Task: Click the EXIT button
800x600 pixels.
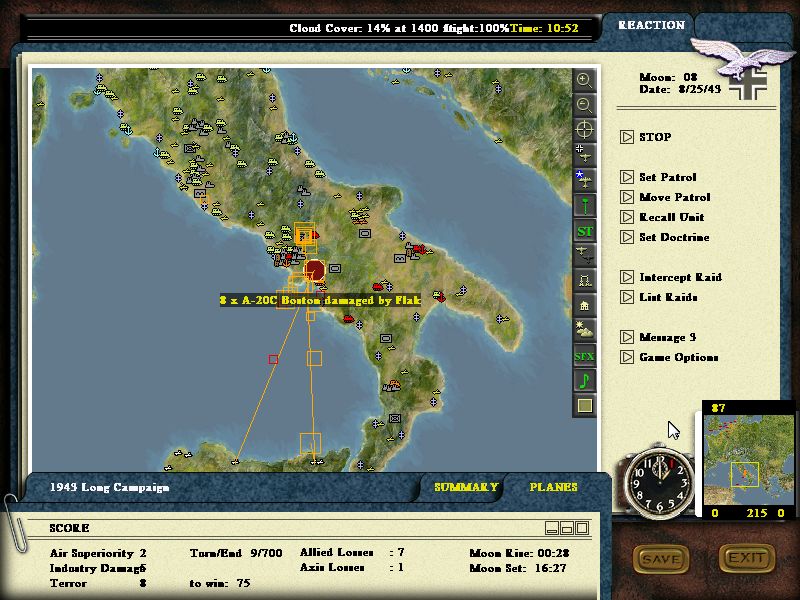Action: pos(746,558)
